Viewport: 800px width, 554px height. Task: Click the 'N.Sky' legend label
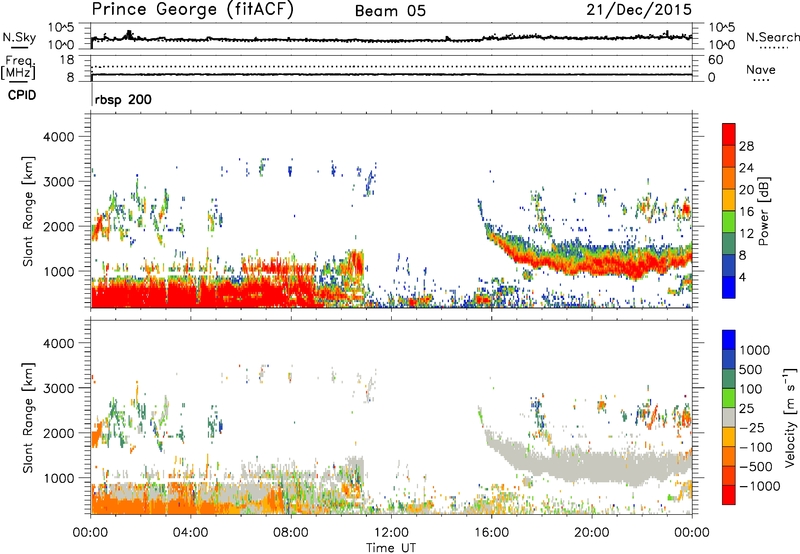[19, 37]
